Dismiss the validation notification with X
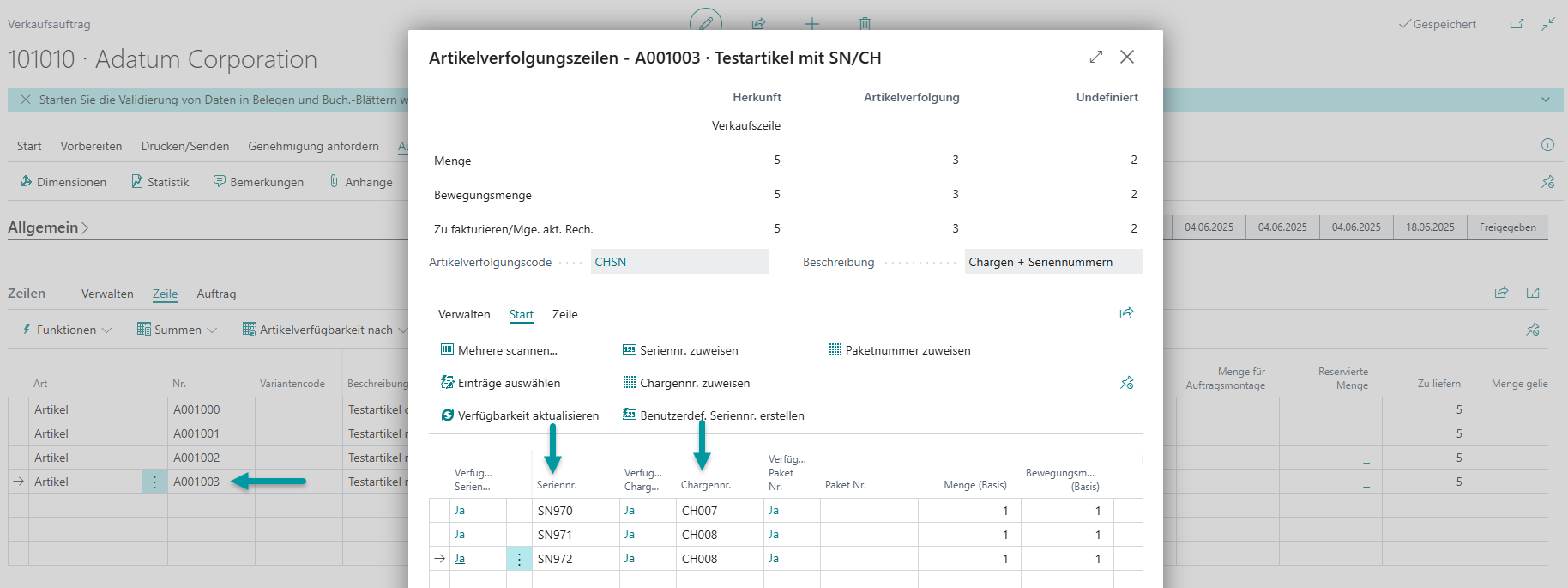This screenshot has width=1568, height=588. pyautogui.click(x=26, y=100)
